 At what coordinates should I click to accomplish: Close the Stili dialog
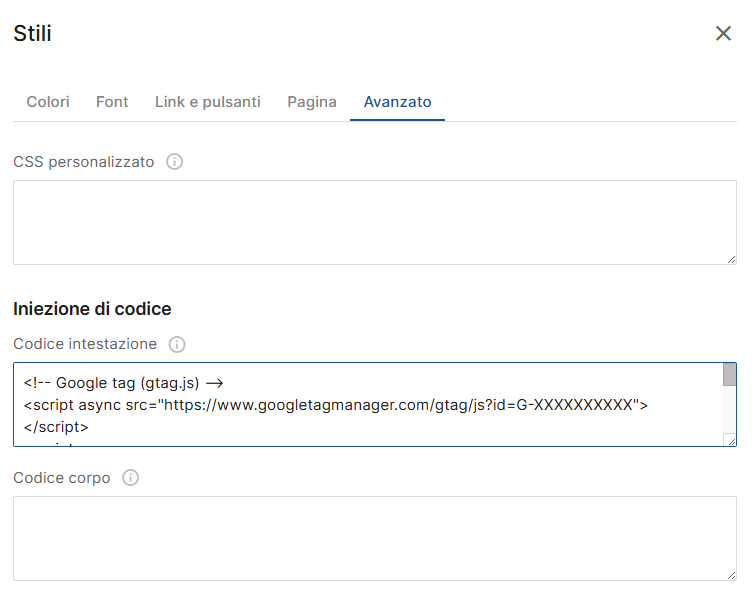[x=723, y=34]
